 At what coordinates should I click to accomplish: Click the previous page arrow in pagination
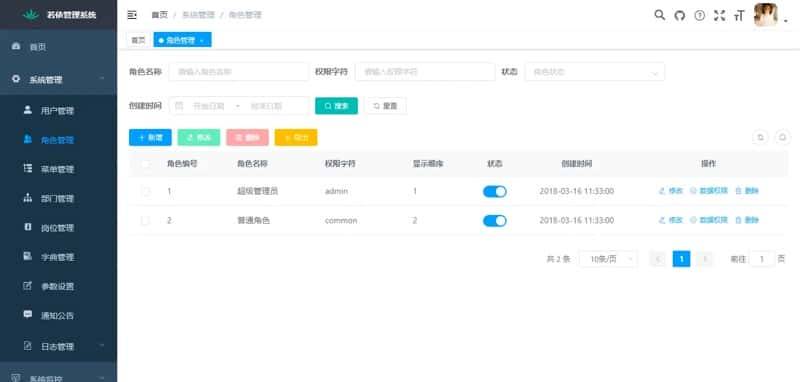point(658,259)
